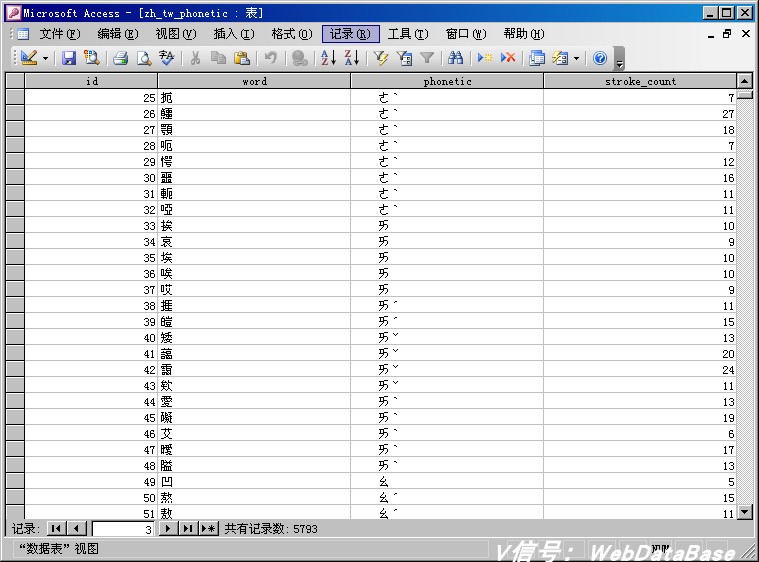
Task: Click the New Record toolbar icon
Action: pos(485,58)
